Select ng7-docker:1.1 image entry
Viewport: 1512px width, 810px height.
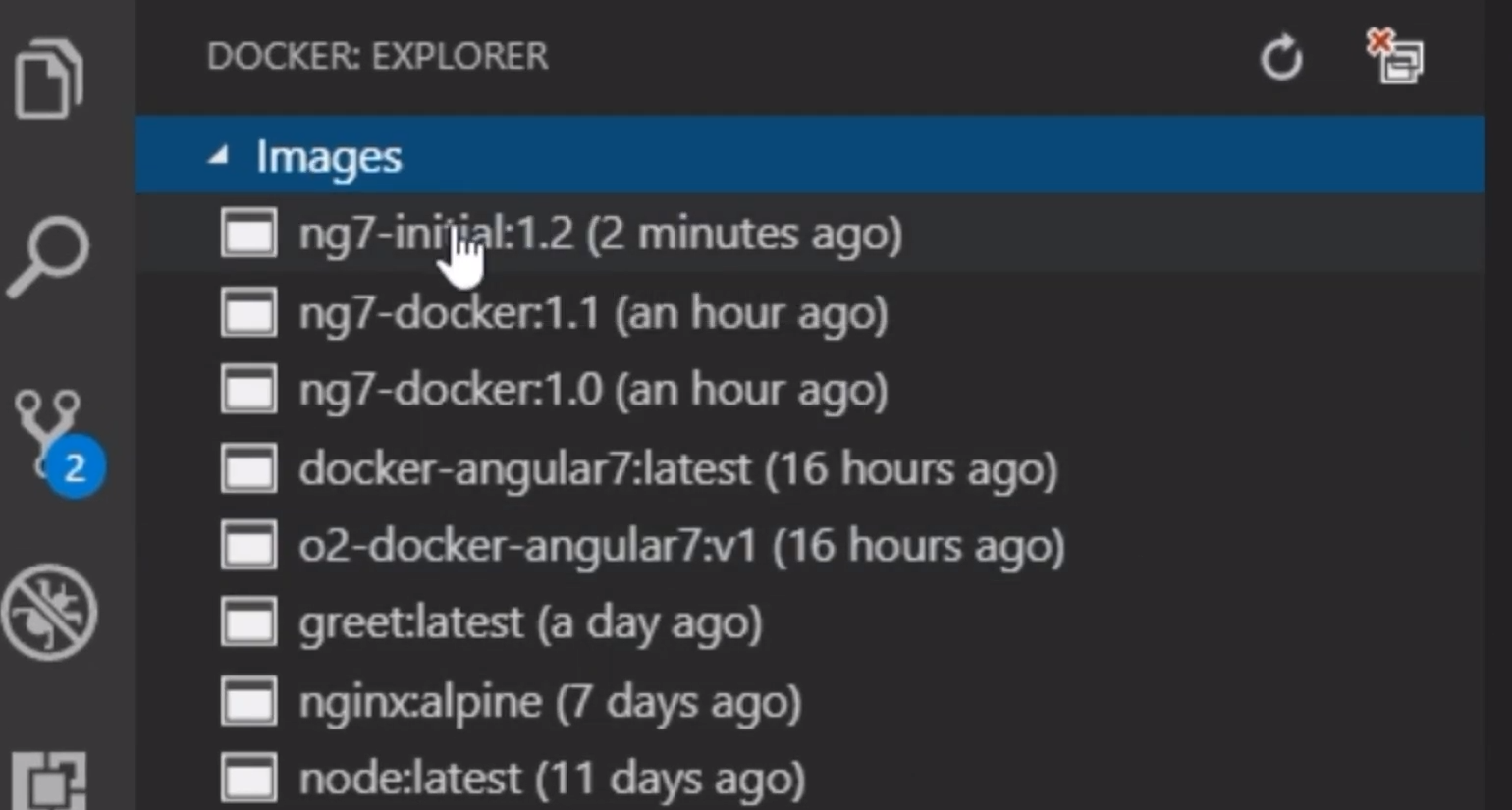[810, 312]
